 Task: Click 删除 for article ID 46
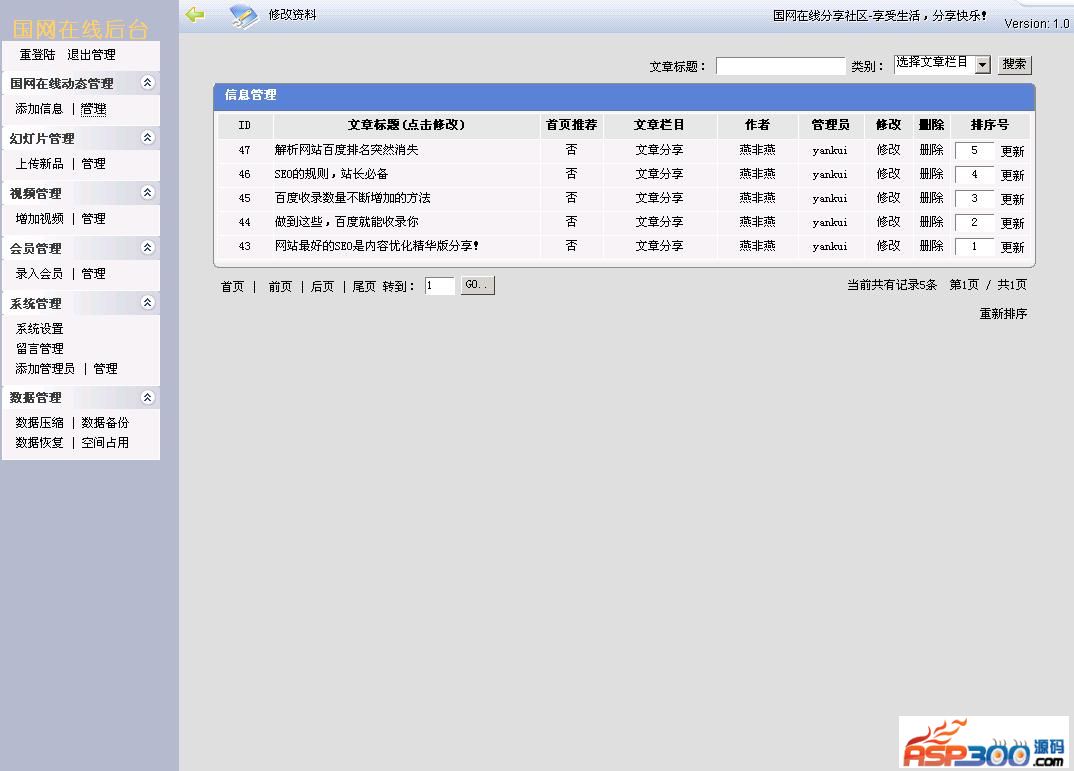(x=931, y=174)
